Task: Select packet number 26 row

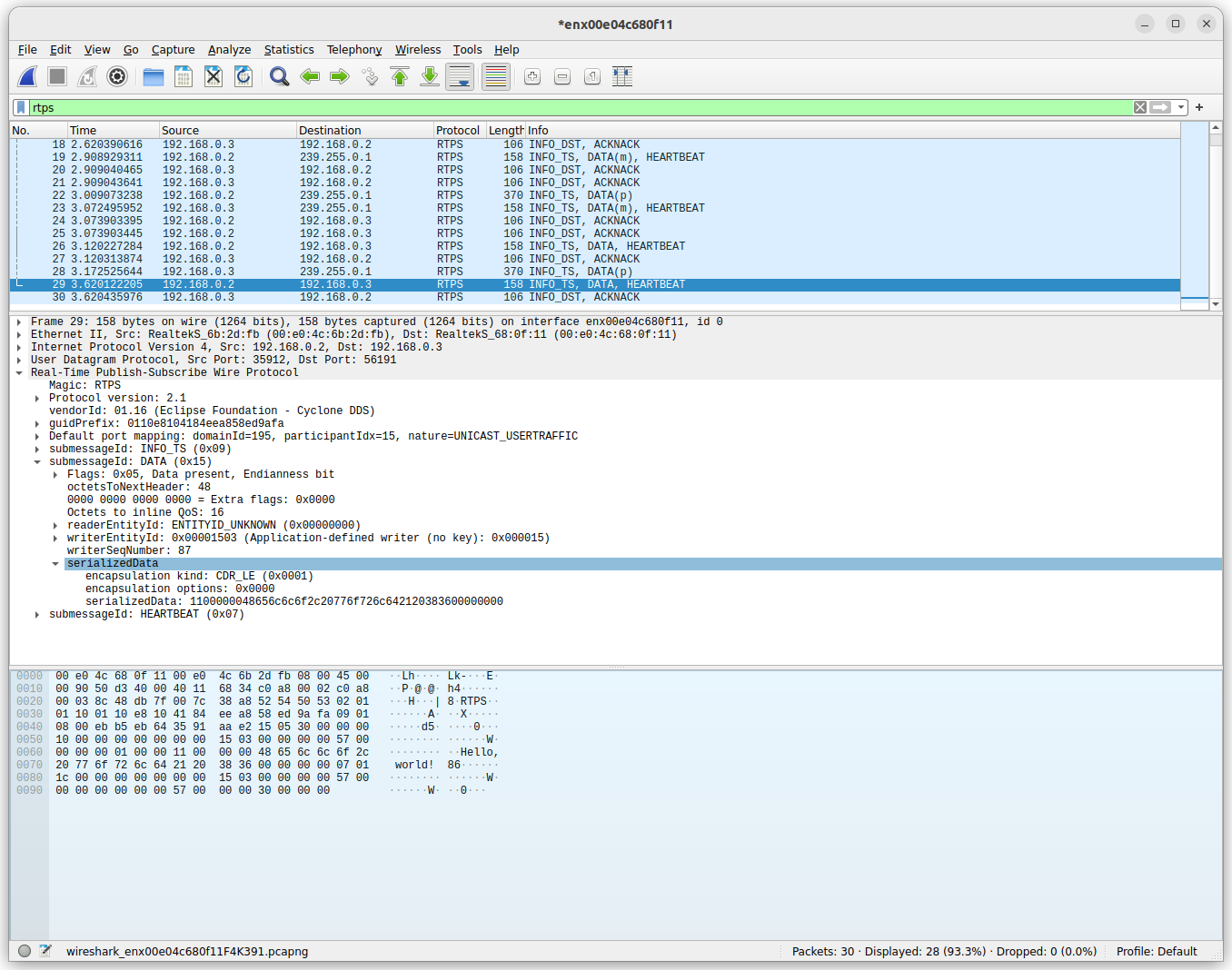Action: coord(595,246)
